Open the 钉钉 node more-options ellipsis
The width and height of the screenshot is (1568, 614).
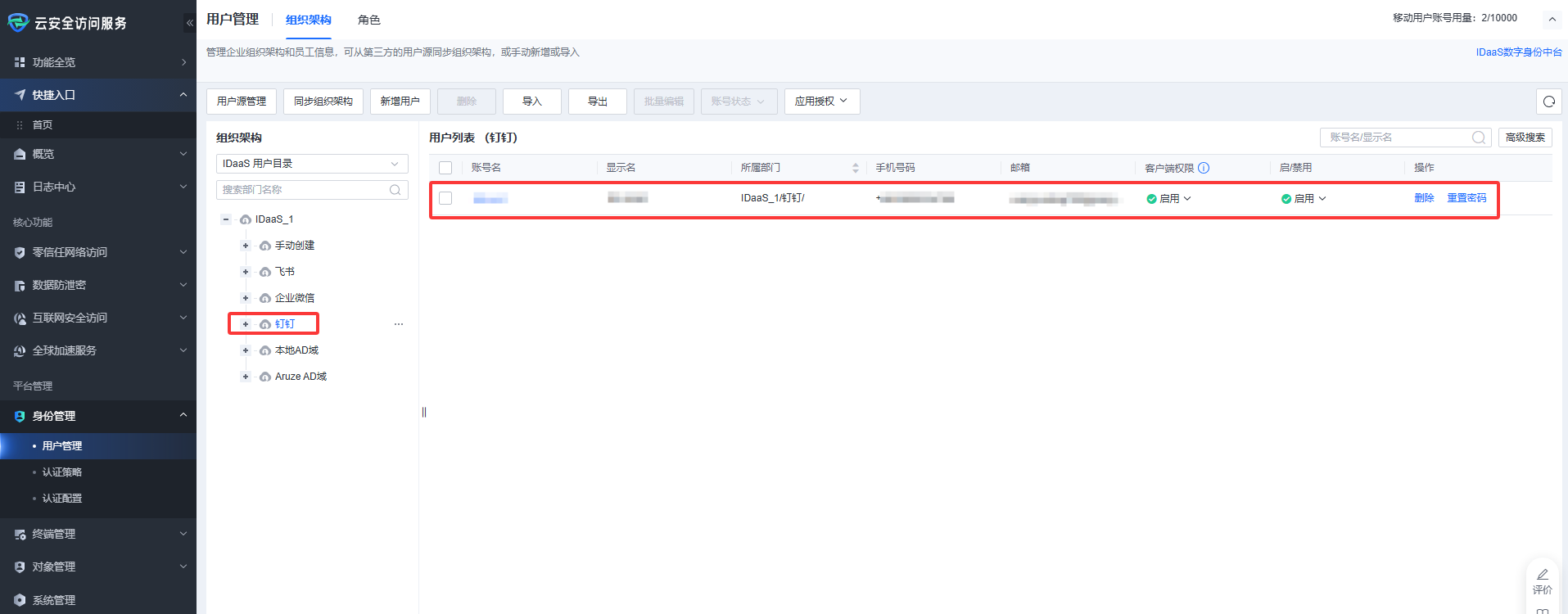coord(399,324)
